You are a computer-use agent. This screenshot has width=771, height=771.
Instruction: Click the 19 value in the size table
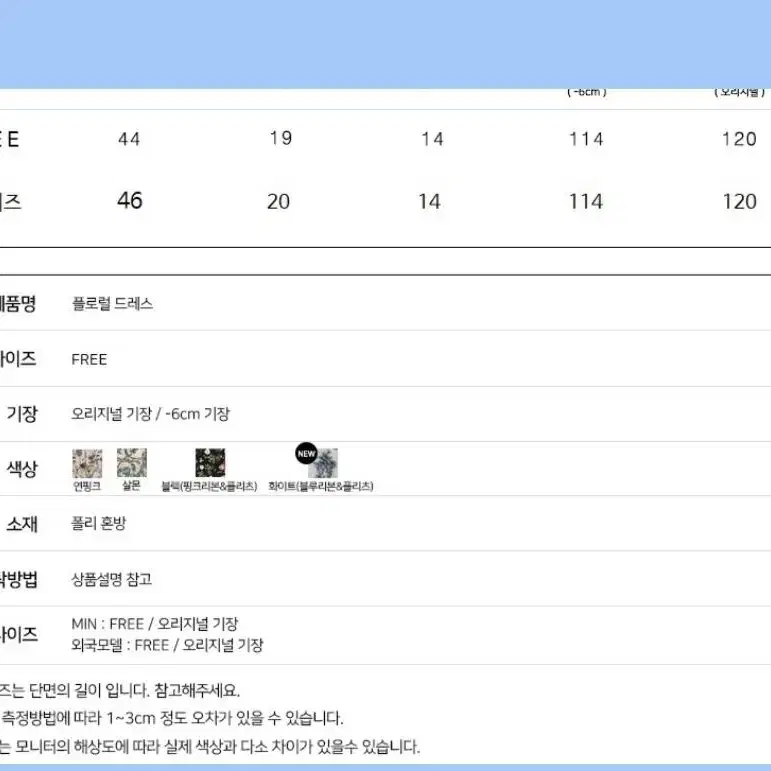tap(281, 138)
